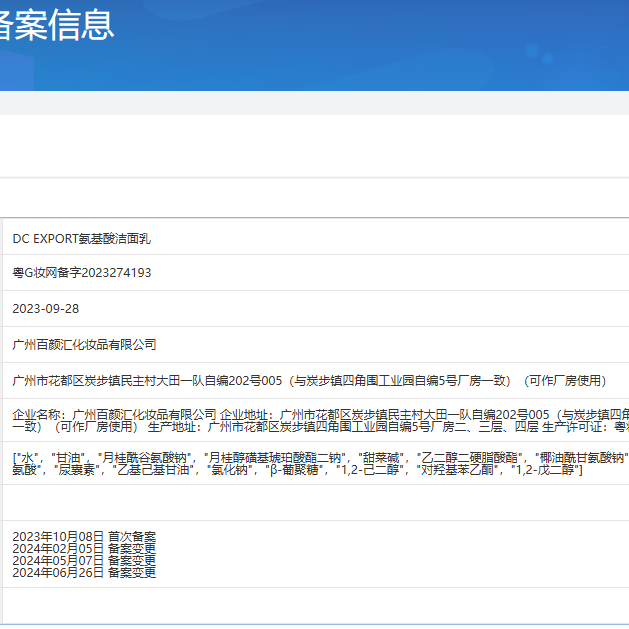Image resolution: width=629 pixels, height=629 pixels.
Task: Select the date '2023-09-28'
Action: [x=46, y=308]
